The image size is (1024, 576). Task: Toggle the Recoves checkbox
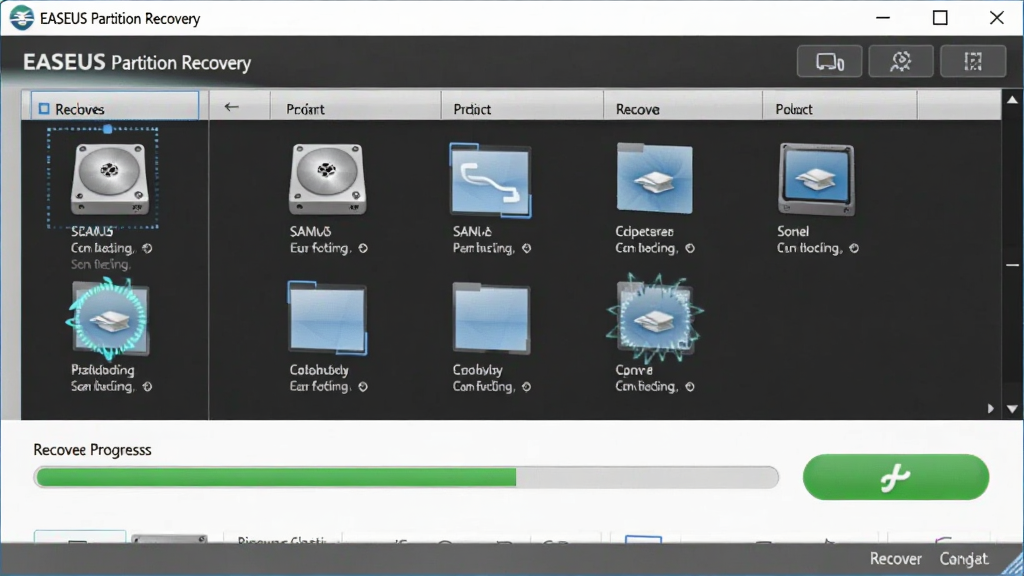pyautogui.click(x=44, y=109)
